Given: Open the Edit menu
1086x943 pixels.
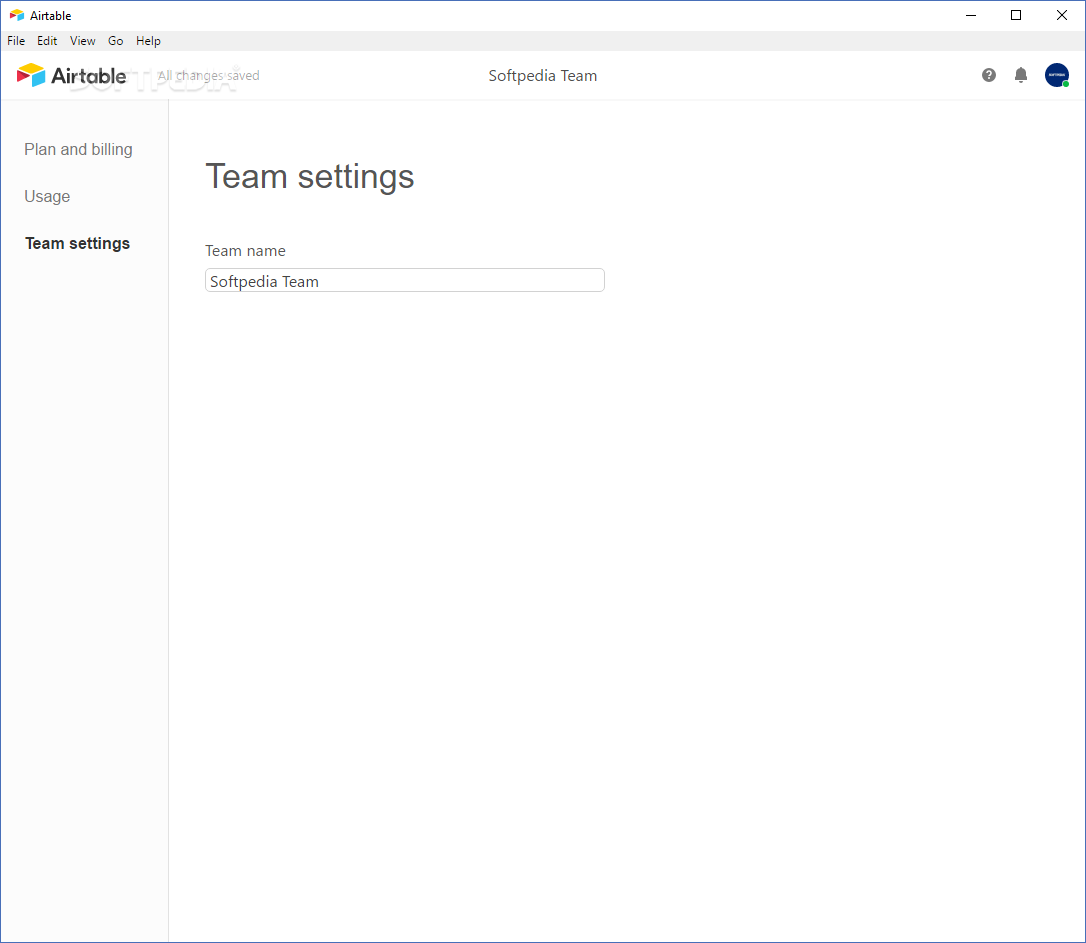Looking at the screenshot, I should tap(47, 41).
